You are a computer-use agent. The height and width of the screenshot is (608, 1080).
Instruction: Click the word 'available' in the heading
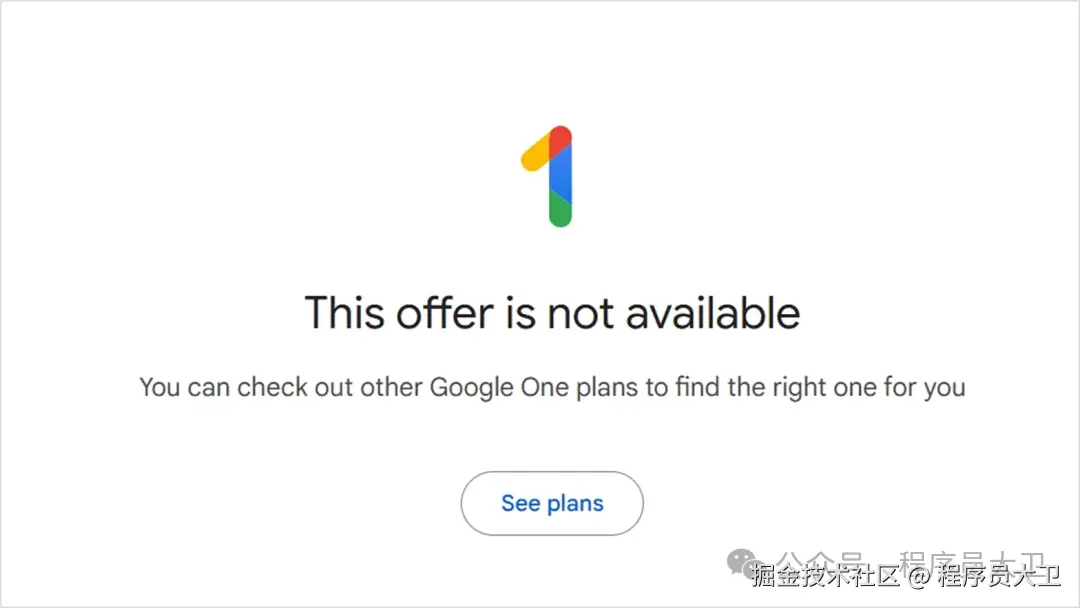[713, 313]
